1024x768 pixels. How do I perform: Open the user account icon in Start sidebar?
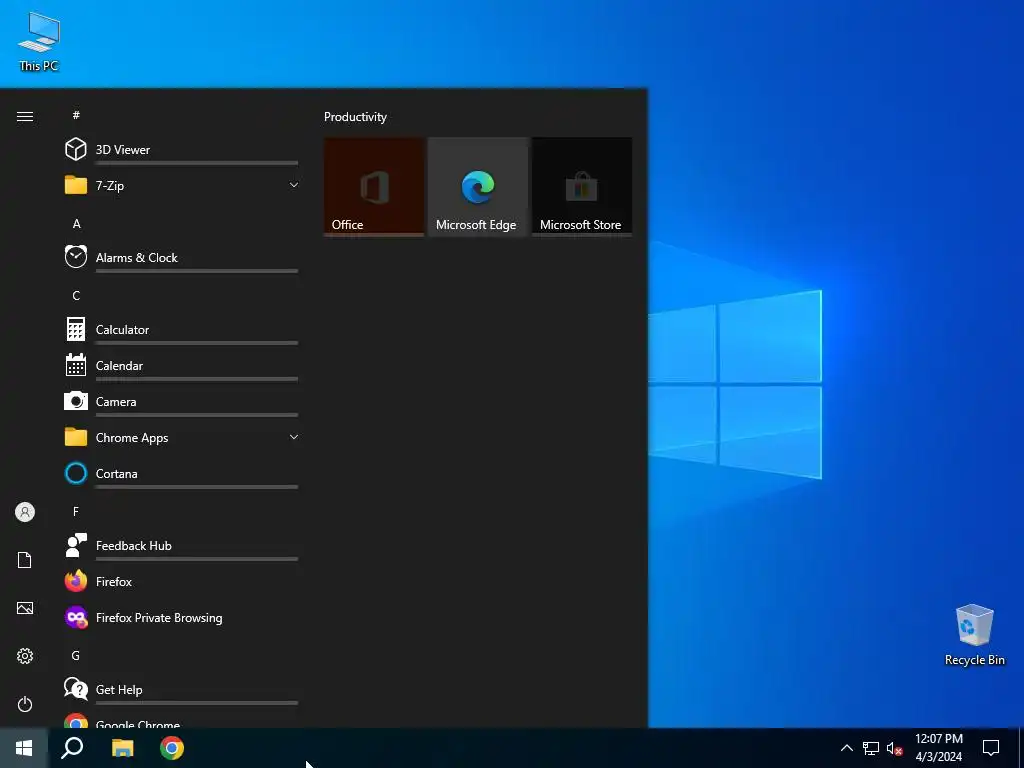point(25,512)
